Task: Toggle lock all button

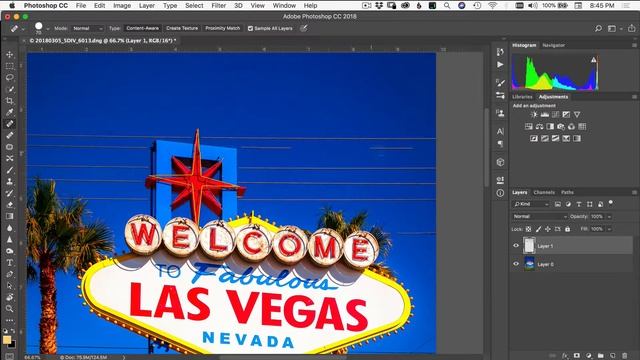Action: click(567, 229)
